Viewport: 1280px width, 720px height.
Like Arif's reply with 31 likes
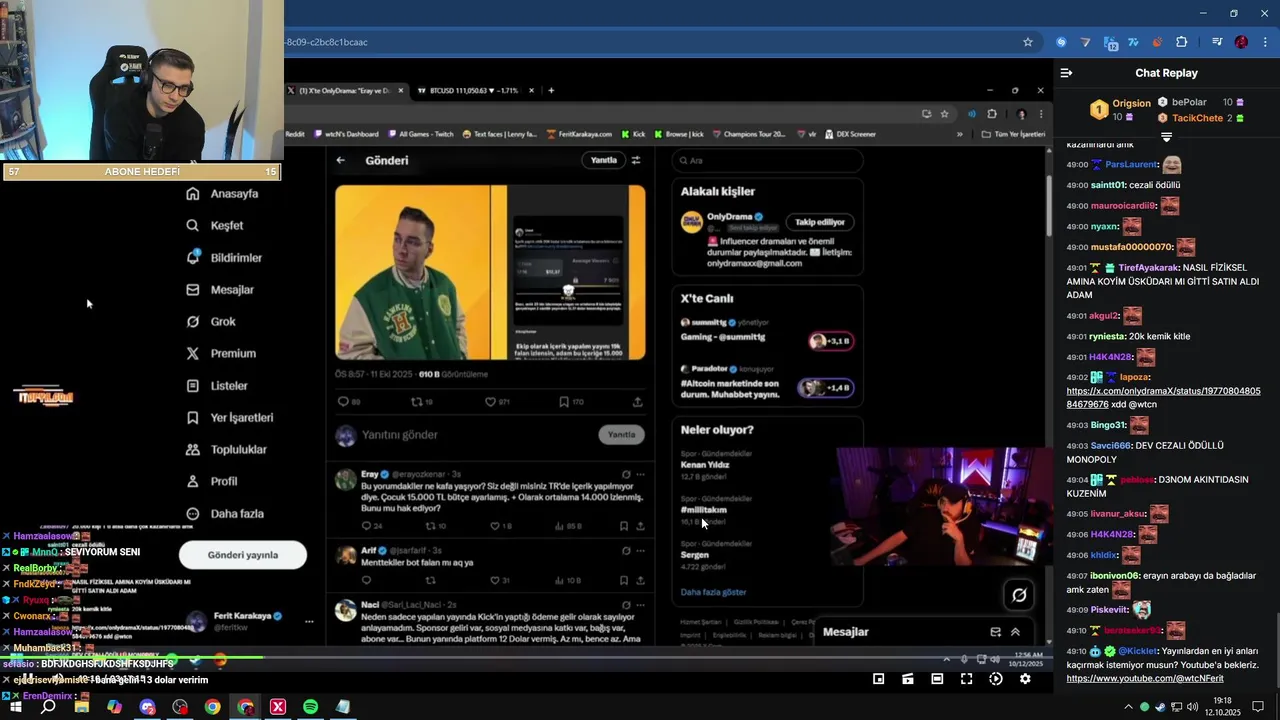click(x=495, y=580)
